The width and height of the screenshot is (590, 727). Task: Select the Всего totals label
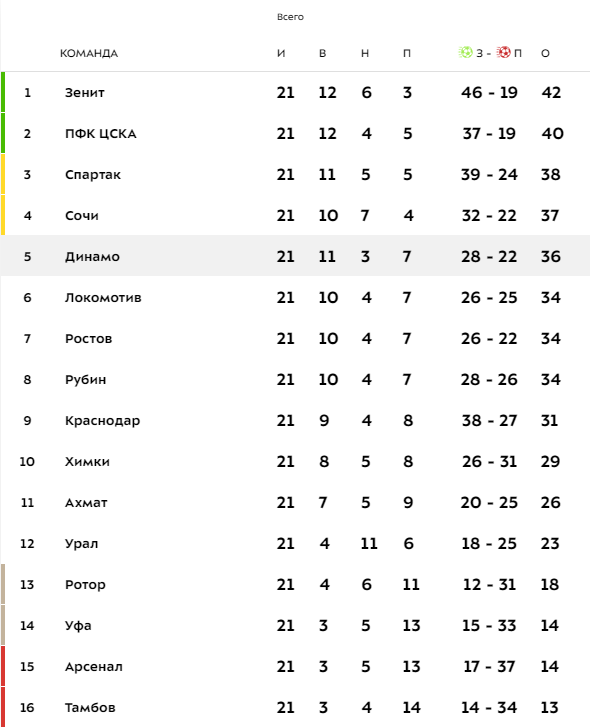click(x=290, y=17)
